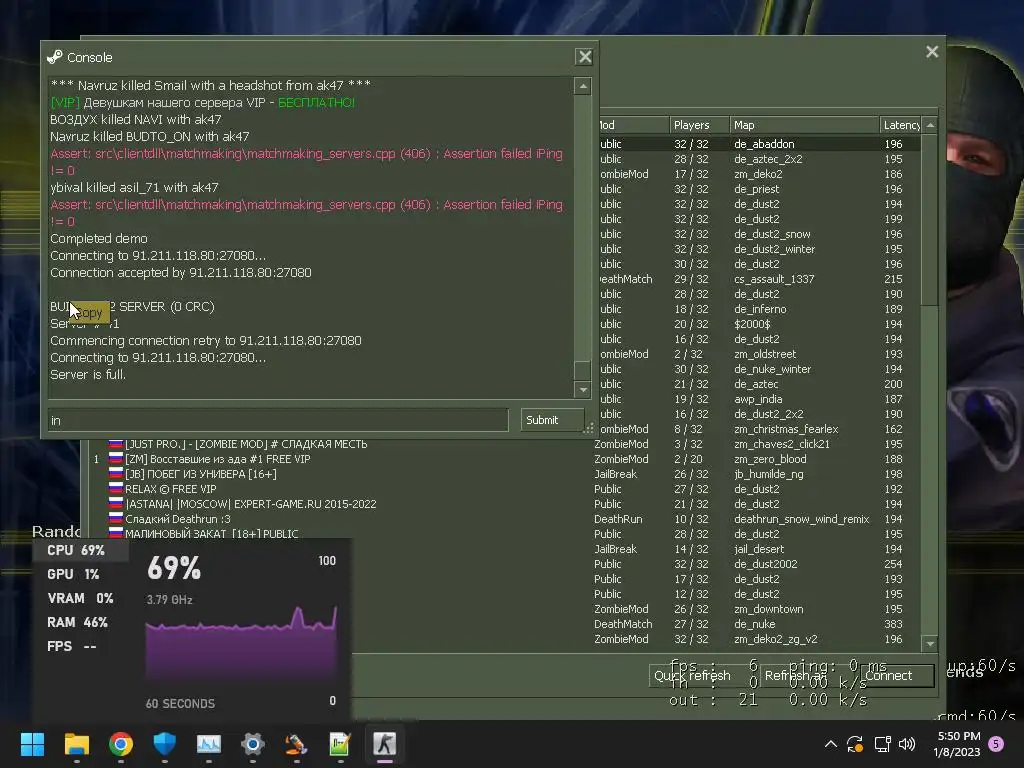Viewport: 1024px width, 768px height.
Task: Open the green notepad taskbar icon
Action: pyautogui.click(x=340, y=744)
